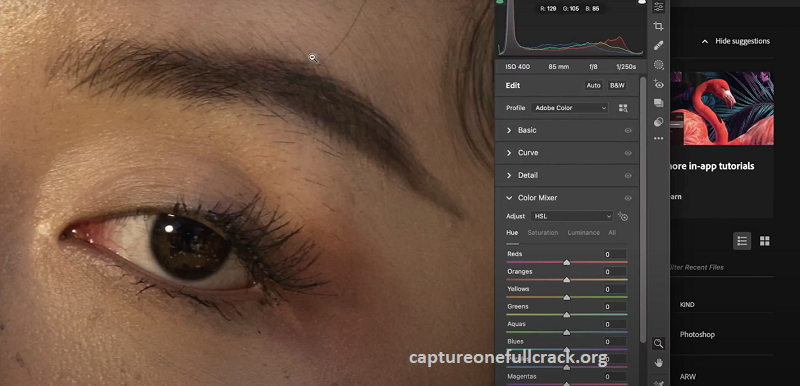800x386 pixels.
Task: Click the Magentas value input field
Action: click(614, 377)
